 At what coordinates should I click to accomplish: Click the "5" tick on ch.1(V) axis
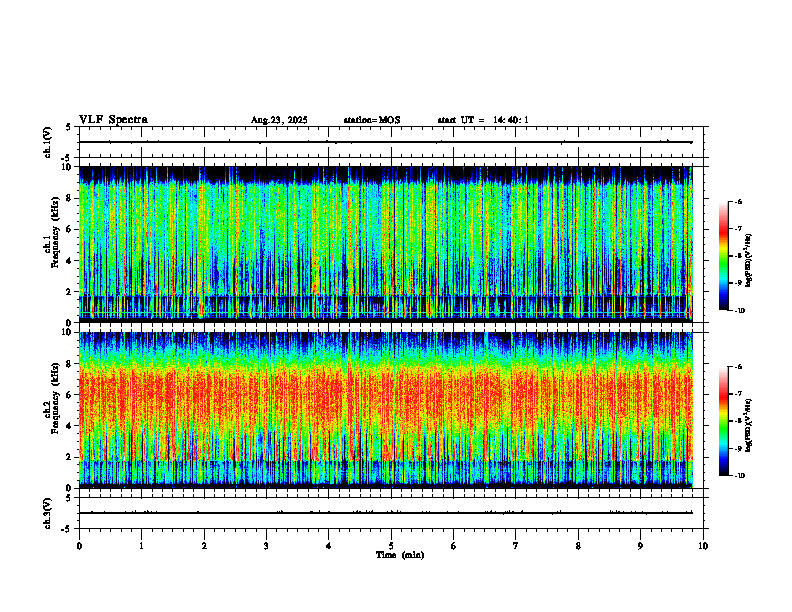69,127
